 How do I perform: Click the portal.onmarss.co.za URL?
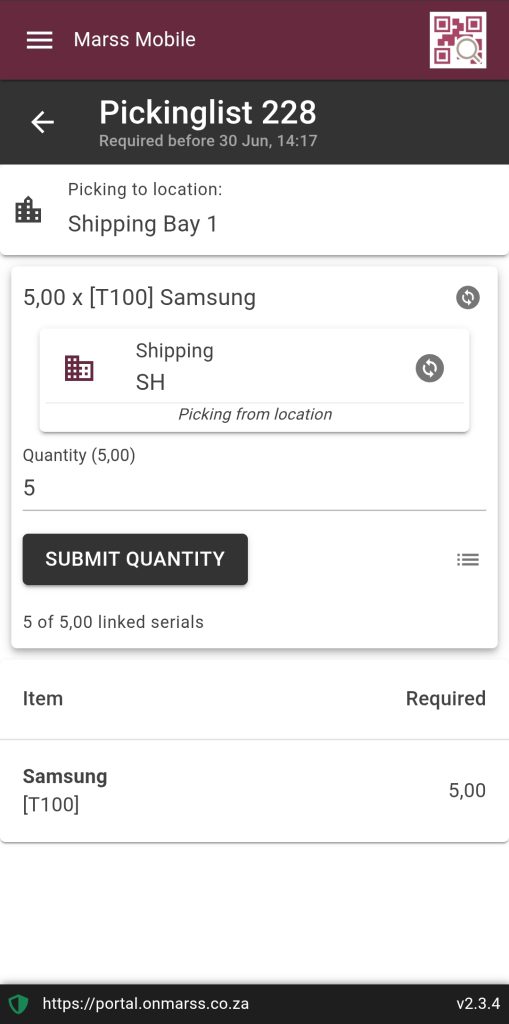146,1004
